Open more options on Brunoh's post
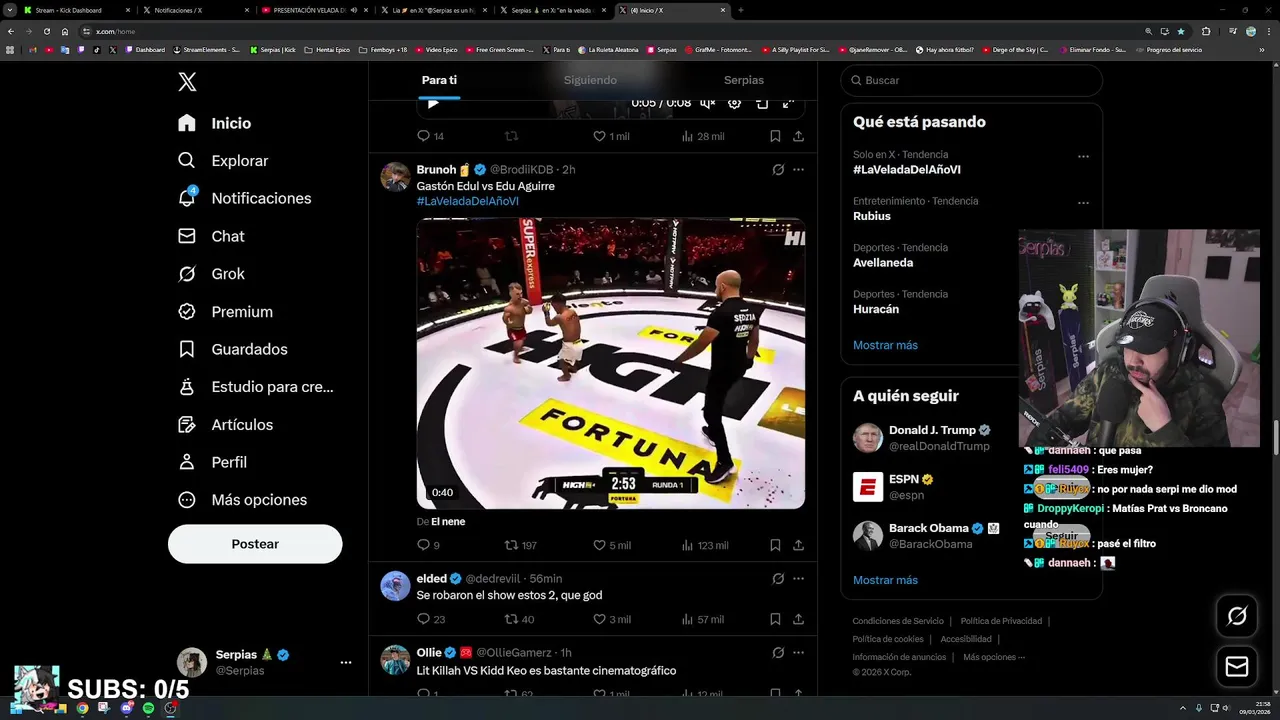The image size is (1280, 720). click(x=798, y=170)
